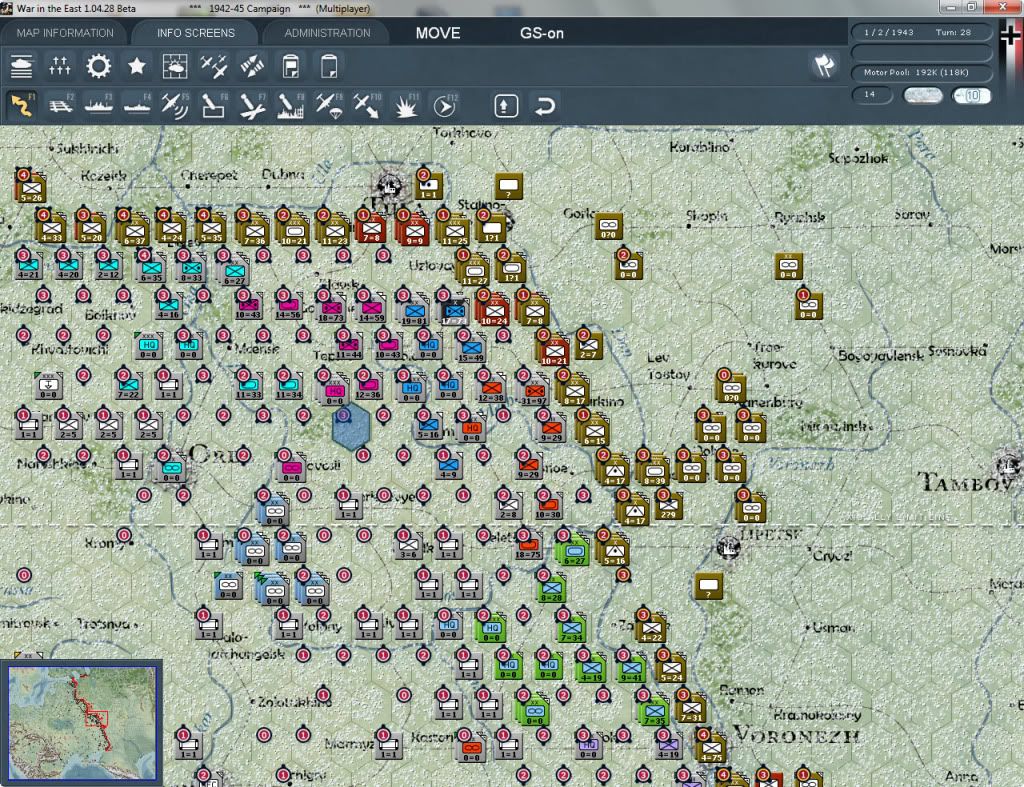
Task: Open the blank clipboard report icon
Action: tap(329, 66)
